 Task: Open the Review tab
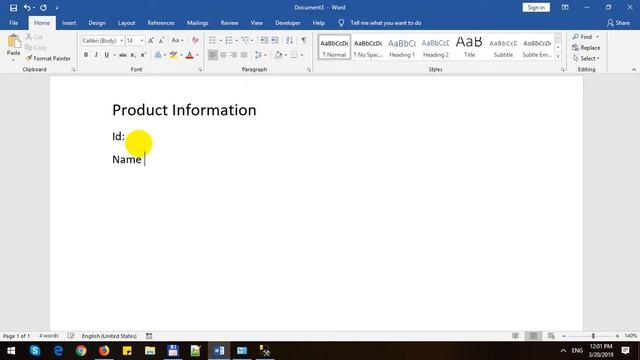click(229, 23)
